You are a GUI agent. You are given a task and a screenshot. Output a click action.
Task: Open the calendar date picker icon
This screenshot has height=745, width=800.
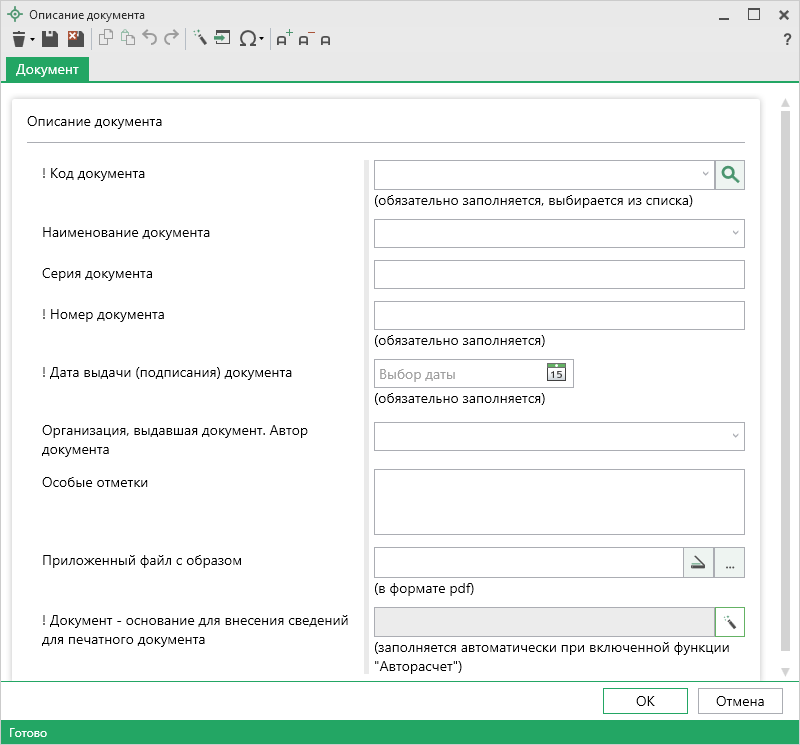click(x=556, y=374)
